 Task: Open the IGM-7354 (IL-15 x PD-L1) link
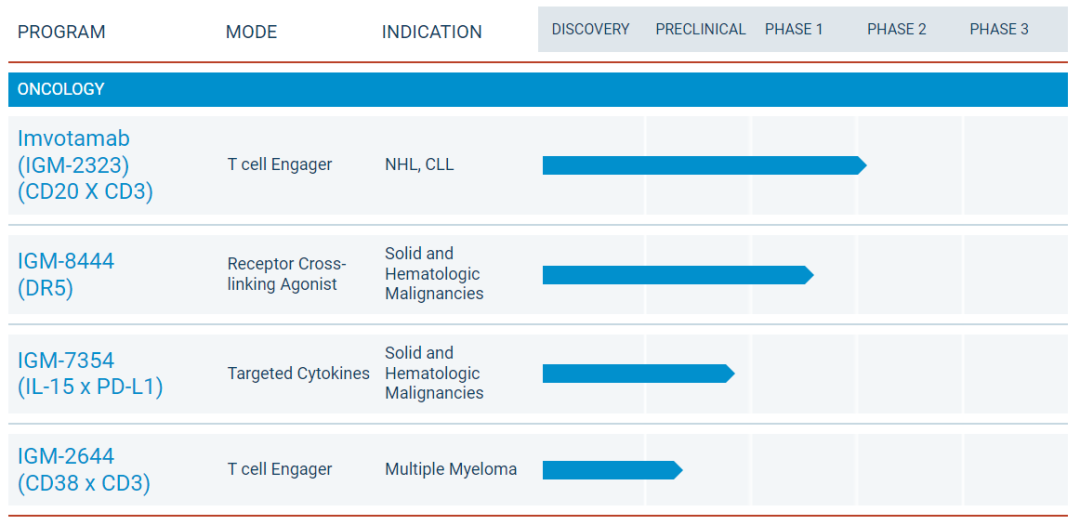tap(90, 373)
